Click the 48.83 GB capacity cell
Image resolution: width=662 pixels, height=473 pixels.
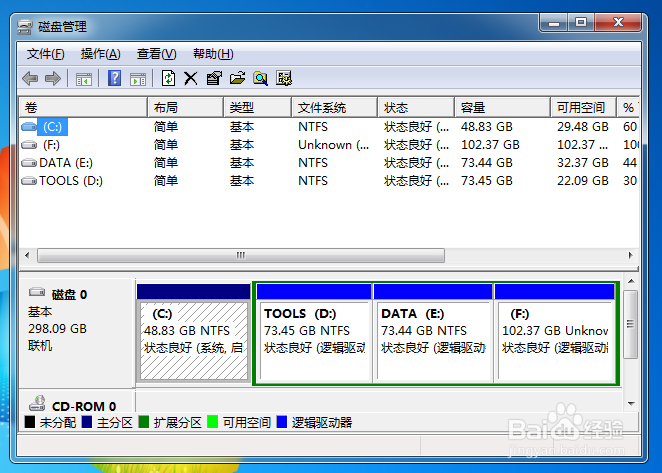[486, 127]
